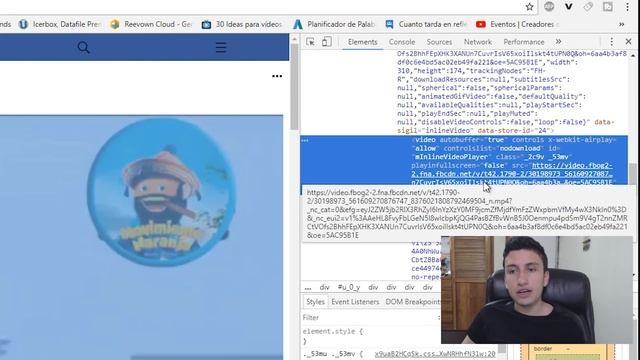Close the DevTools panel
Viewport: 640px width, 360px height.
[x=629, y=42]
